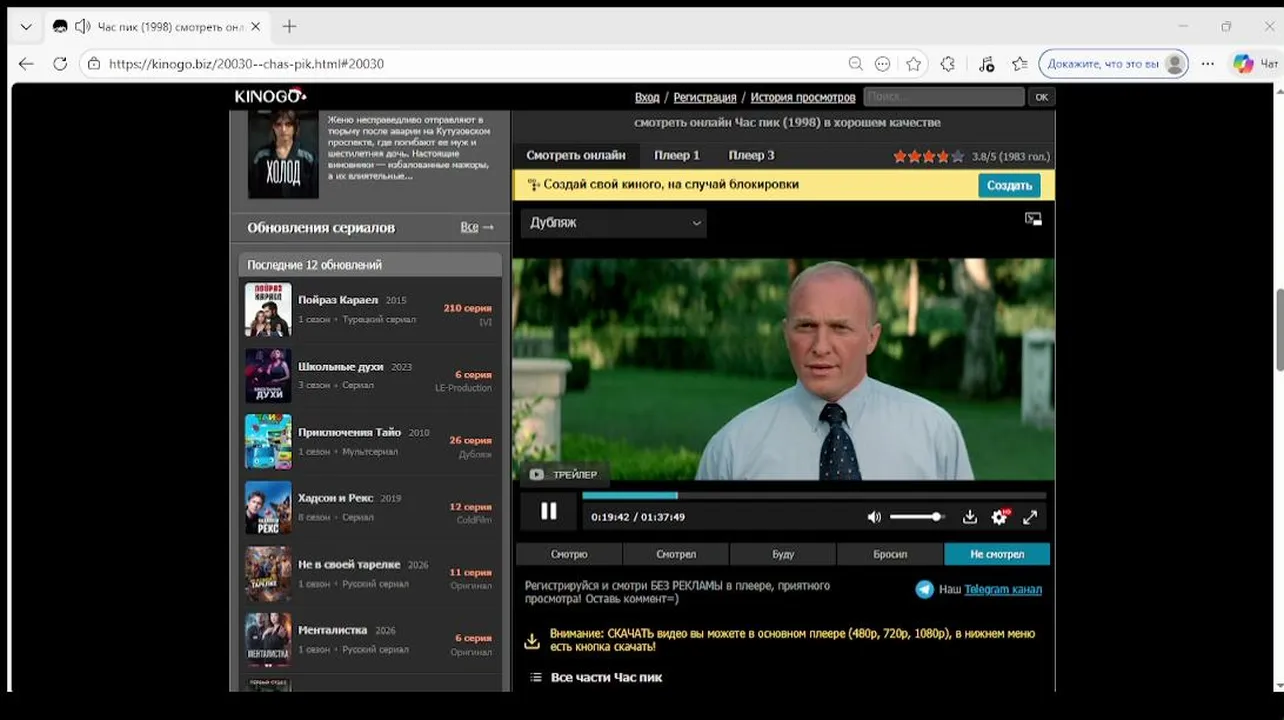
Task: Open the Холод poster thumbnail
Action: tap(283, 153)
